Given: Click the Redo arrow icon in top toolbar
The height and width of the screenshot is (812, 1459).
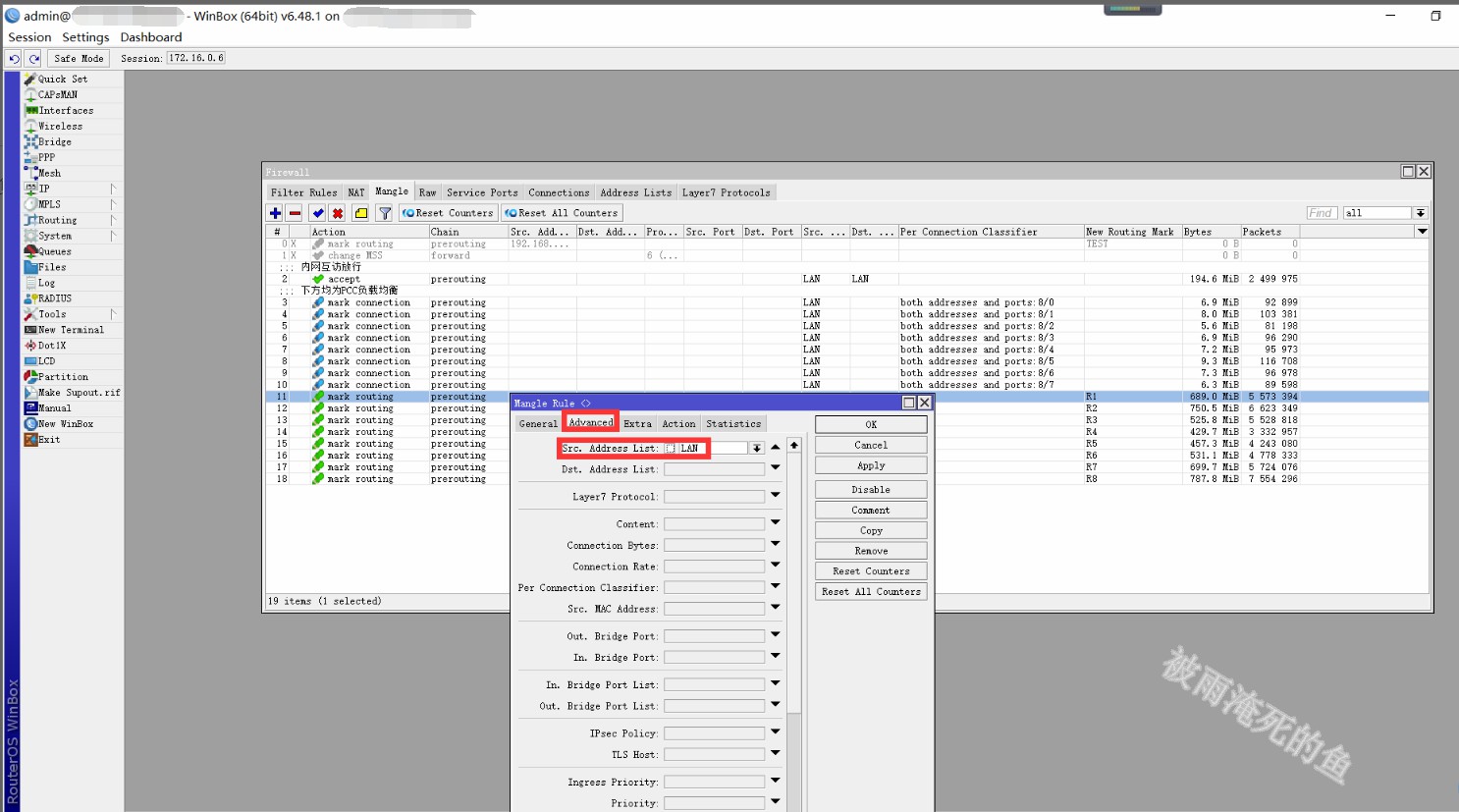Looking at the screenshot, I should (33, 59).
